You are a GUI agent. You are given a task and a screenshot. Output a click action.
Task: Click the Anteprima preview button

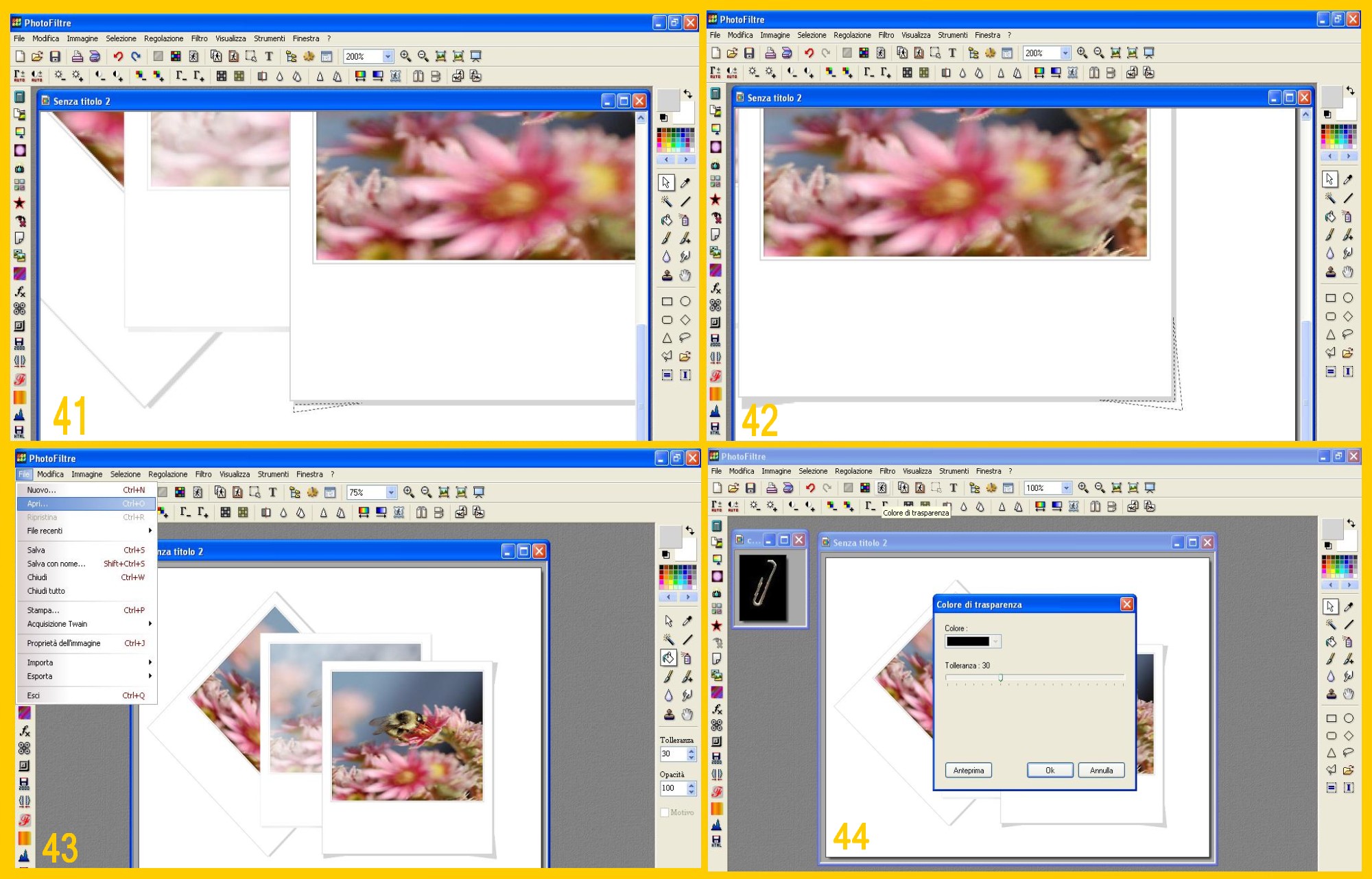coord(968,771)
